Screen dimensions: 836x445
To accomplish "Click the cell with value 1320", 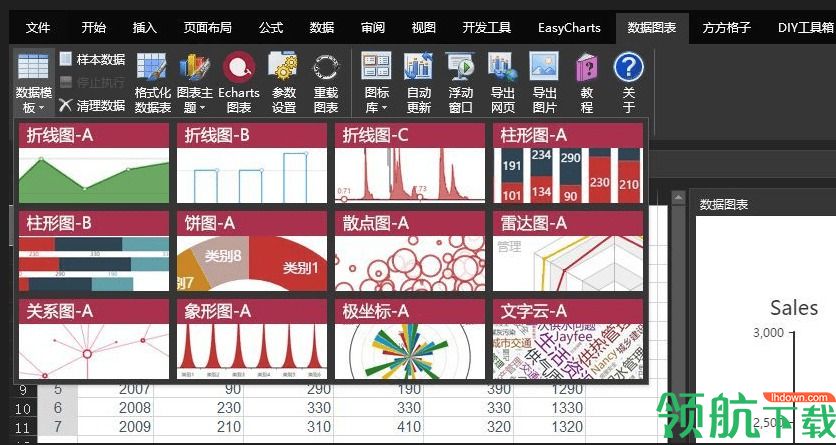I will click(550, 427).
